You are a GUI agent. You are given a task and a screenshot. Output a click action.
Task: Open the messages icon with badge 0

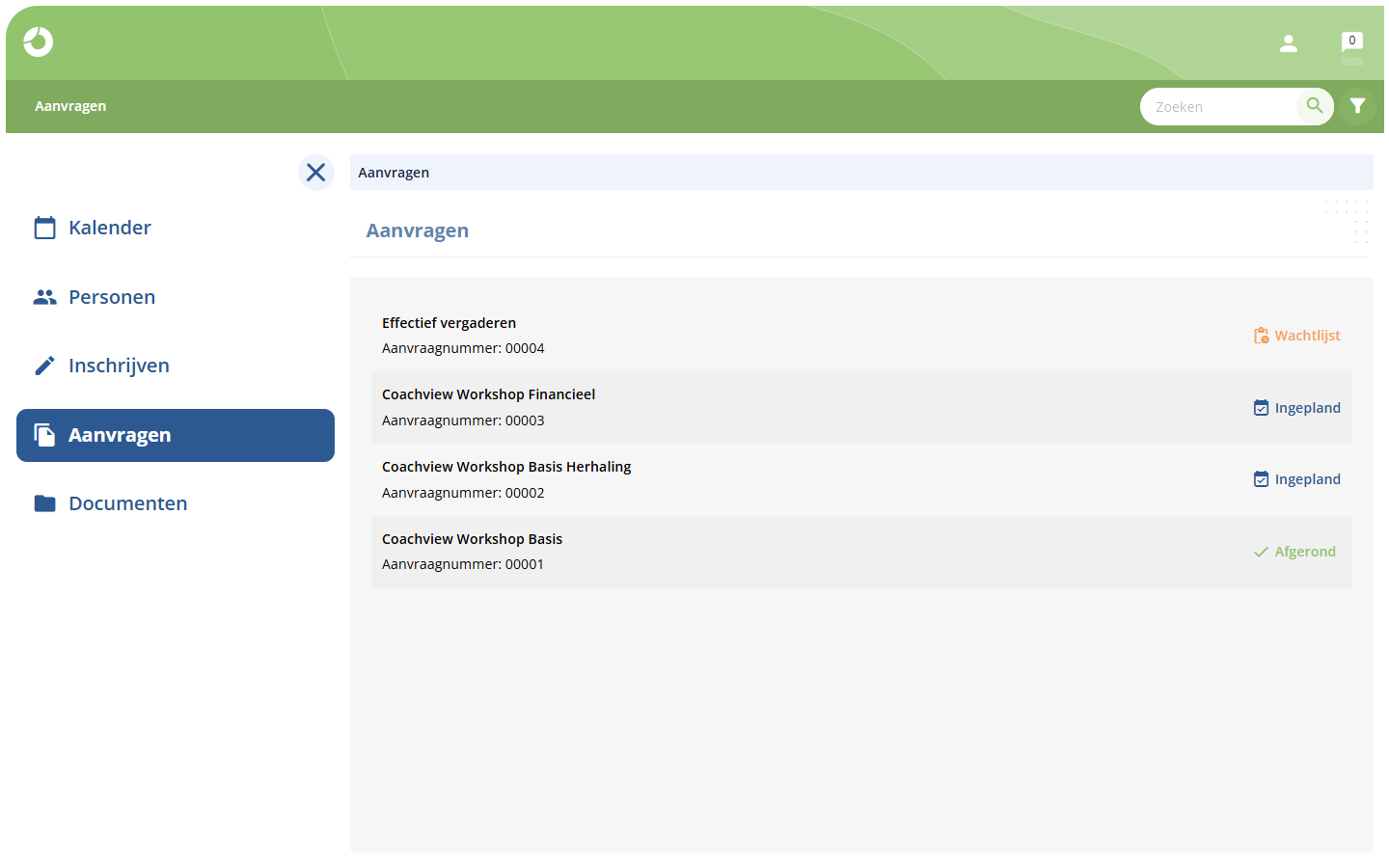tap(1352, 42)
